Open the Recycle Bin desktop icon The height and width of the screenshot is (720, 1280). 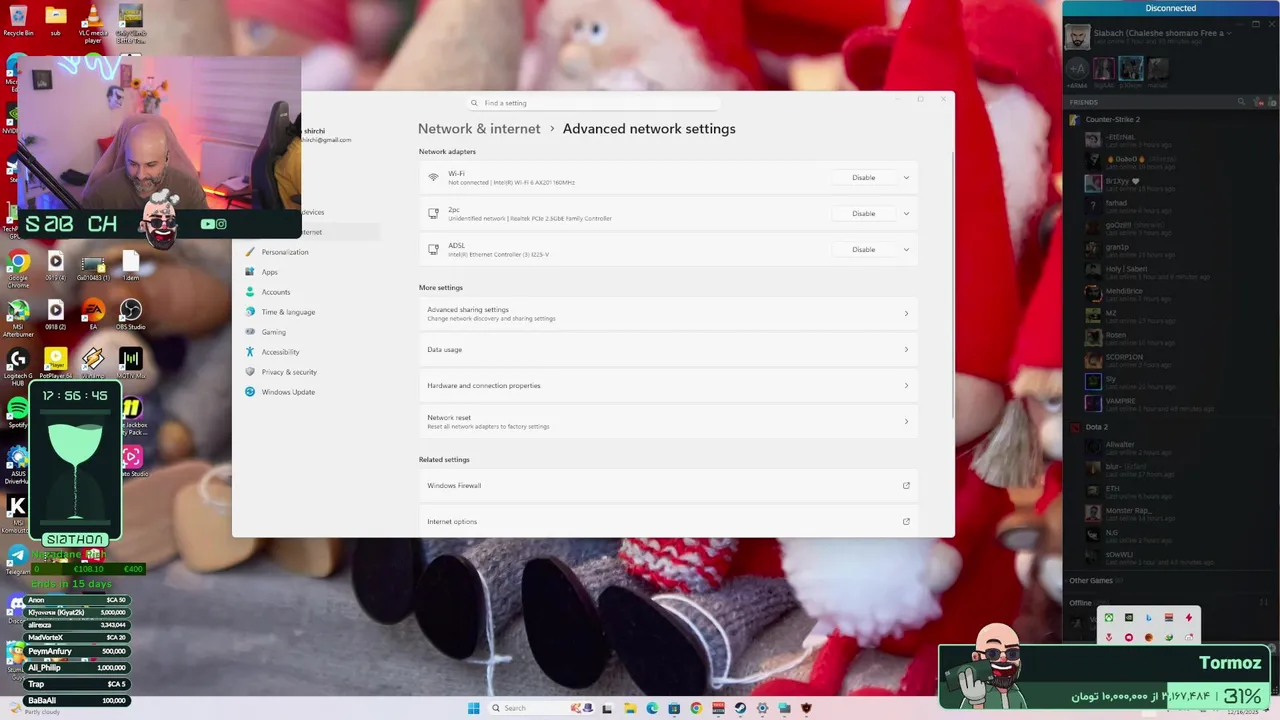pyautogui.click(x=18, y=20)
